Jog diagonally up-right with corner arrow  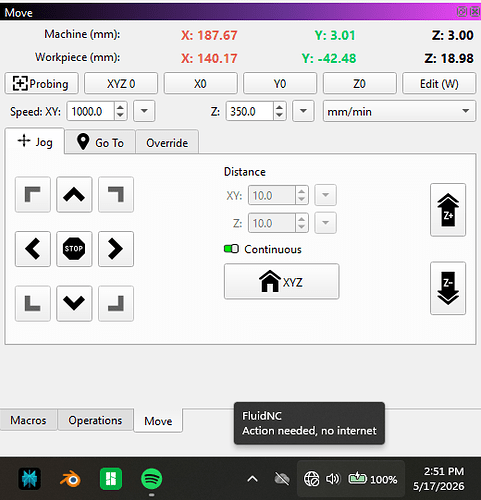(116, 194)
